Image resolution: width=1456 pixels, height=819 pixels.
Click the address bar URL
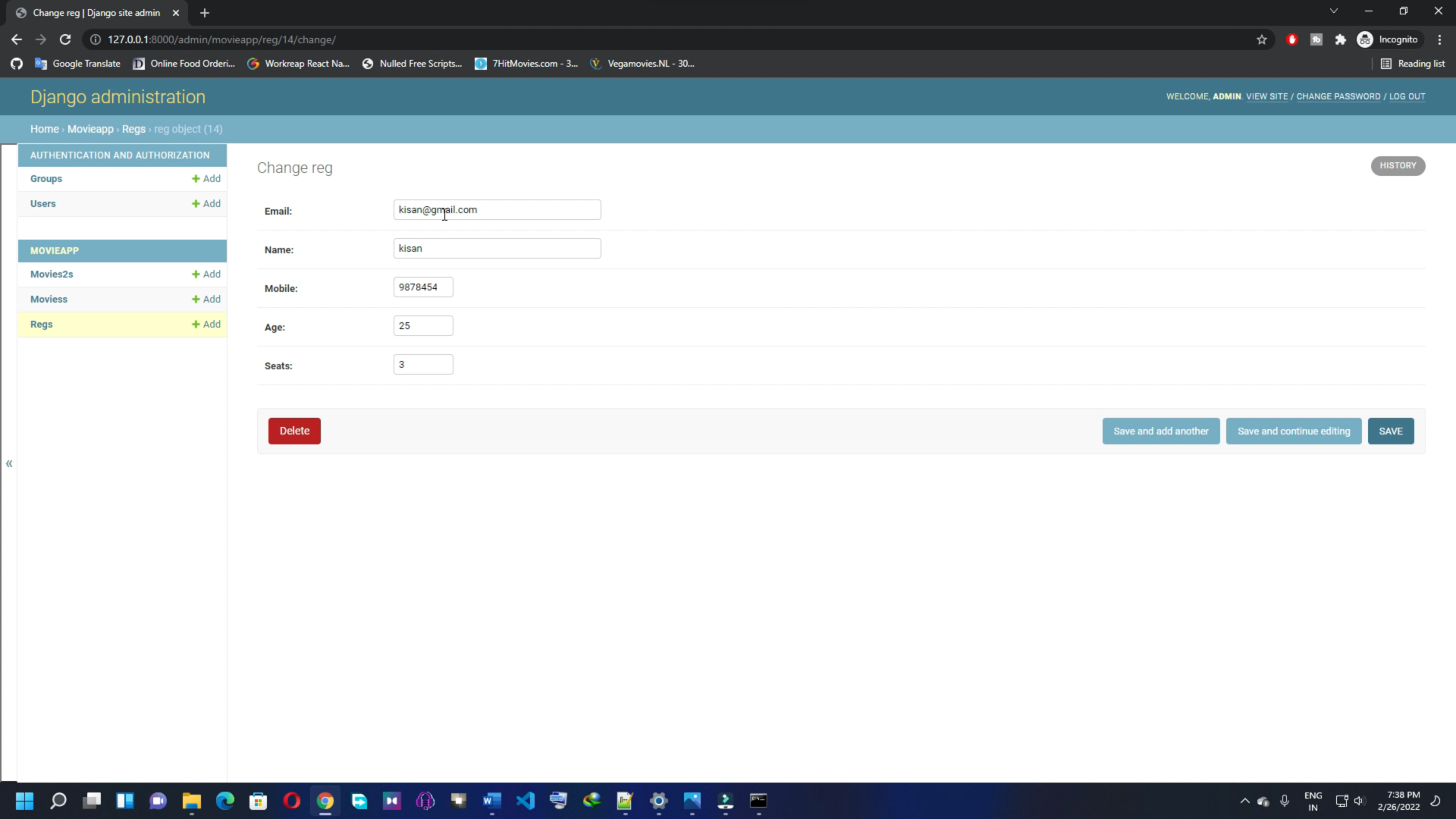tap(221, 39)
